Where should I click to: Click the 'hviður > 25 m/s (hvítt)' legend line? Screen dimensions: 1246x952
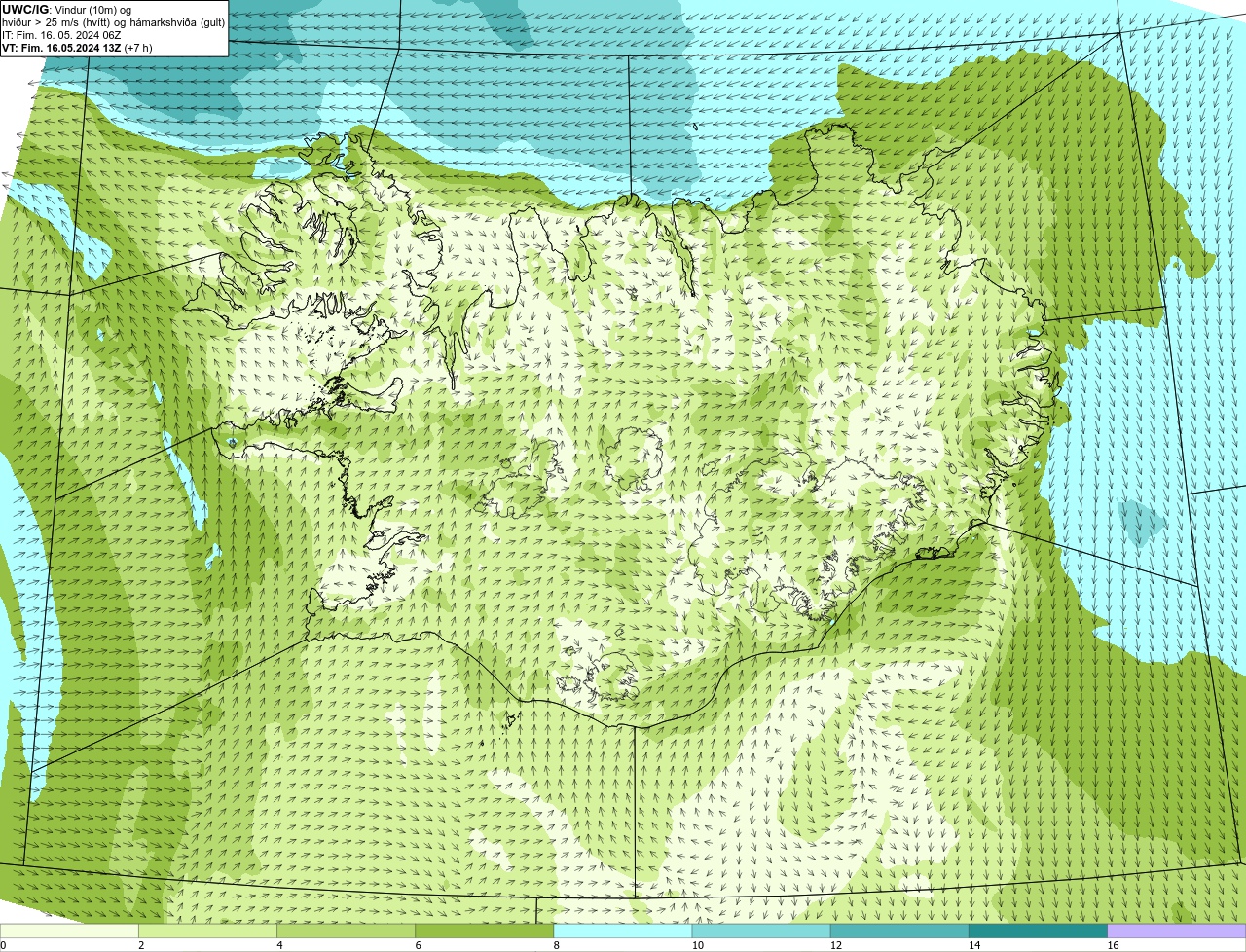[113, 22]
